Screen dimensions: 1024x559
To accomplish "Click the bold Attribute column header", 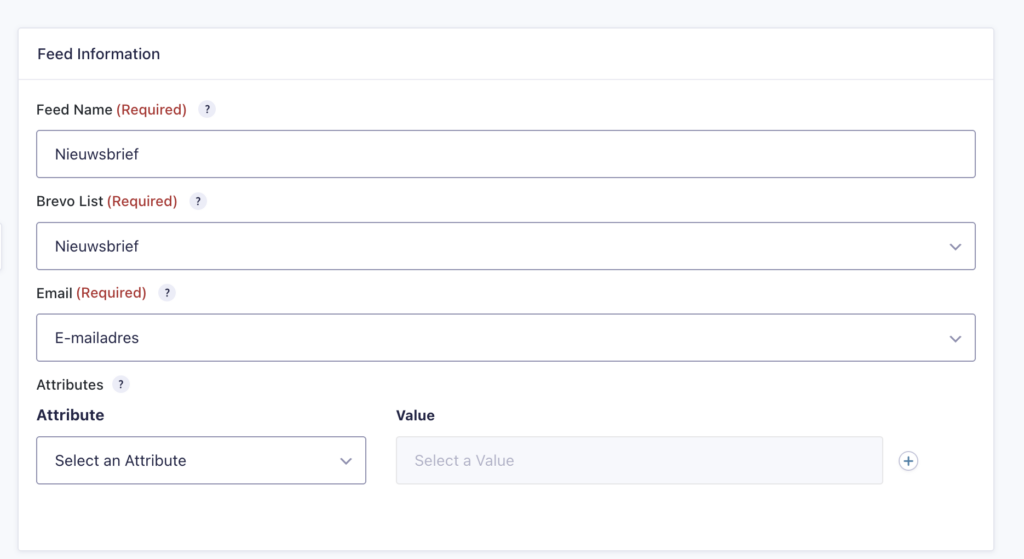I will 70,415.
